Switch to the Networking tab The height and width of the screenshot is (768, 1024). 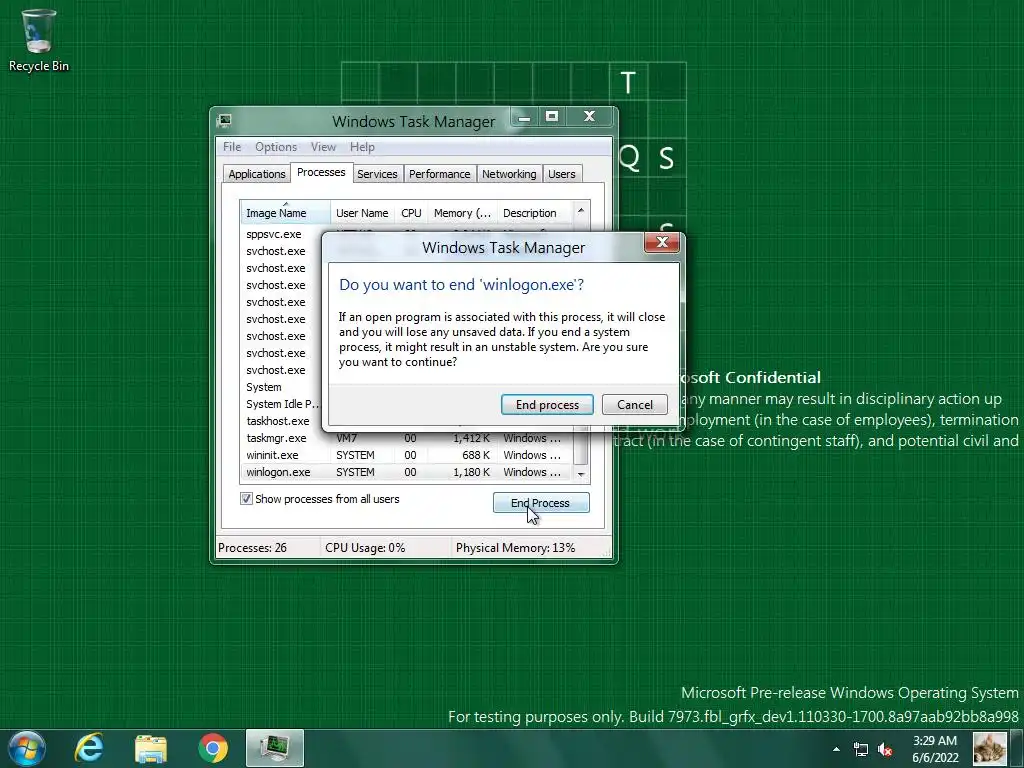click(x=509, y=174)
